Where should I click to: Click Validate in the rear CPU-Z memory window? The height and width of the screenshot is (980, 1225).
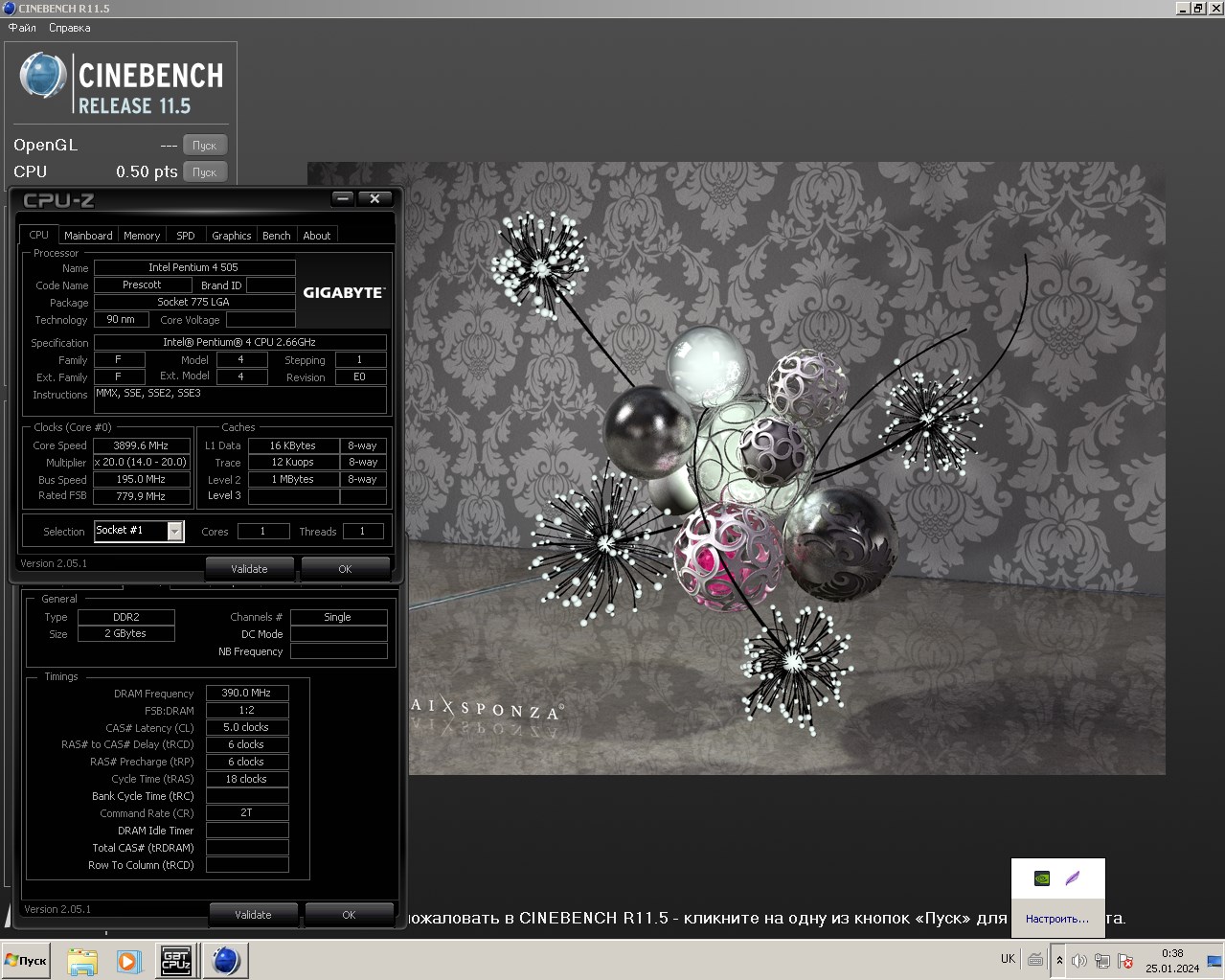click(x=254, y=915)
